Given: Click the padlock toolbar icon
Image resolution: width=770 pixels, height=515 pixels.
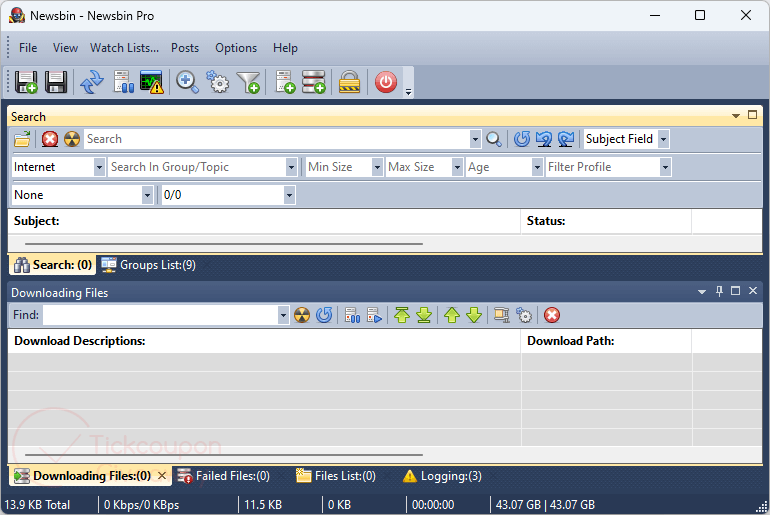Looking at the screenshot, I should pos(350,82).
